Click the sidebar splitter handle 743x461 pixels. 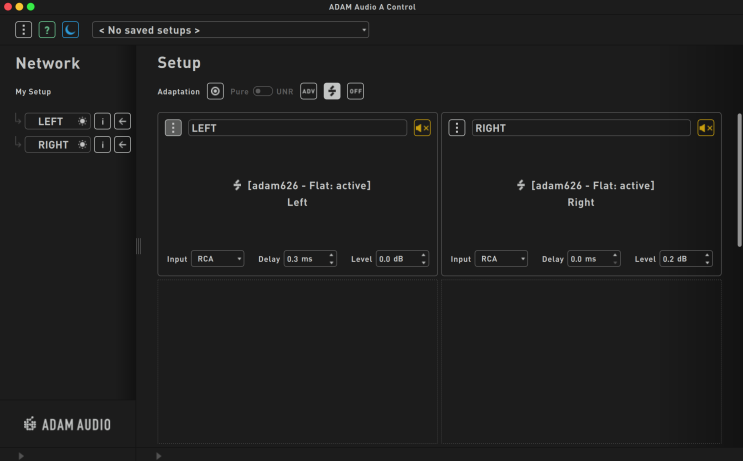(138, 246)
